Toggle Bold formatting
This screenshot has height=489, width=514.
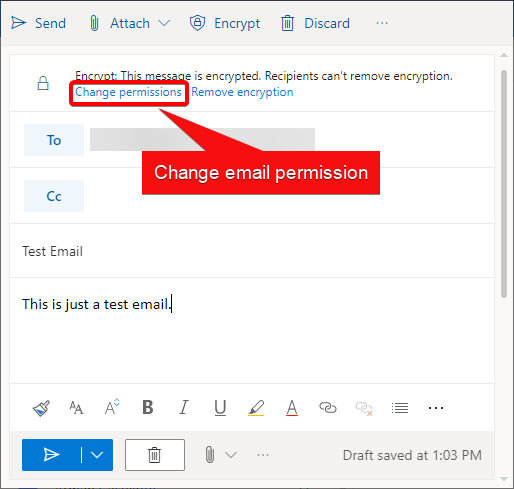[x=148, y=407]
